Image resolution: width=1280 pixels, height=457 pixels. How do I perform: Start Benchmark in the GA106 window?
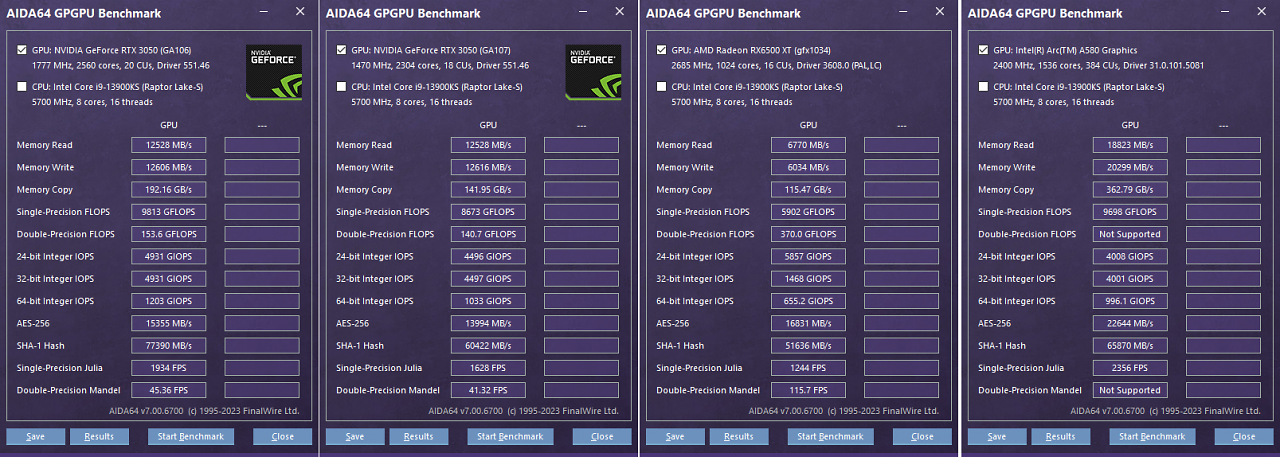(x=191, y=436)
